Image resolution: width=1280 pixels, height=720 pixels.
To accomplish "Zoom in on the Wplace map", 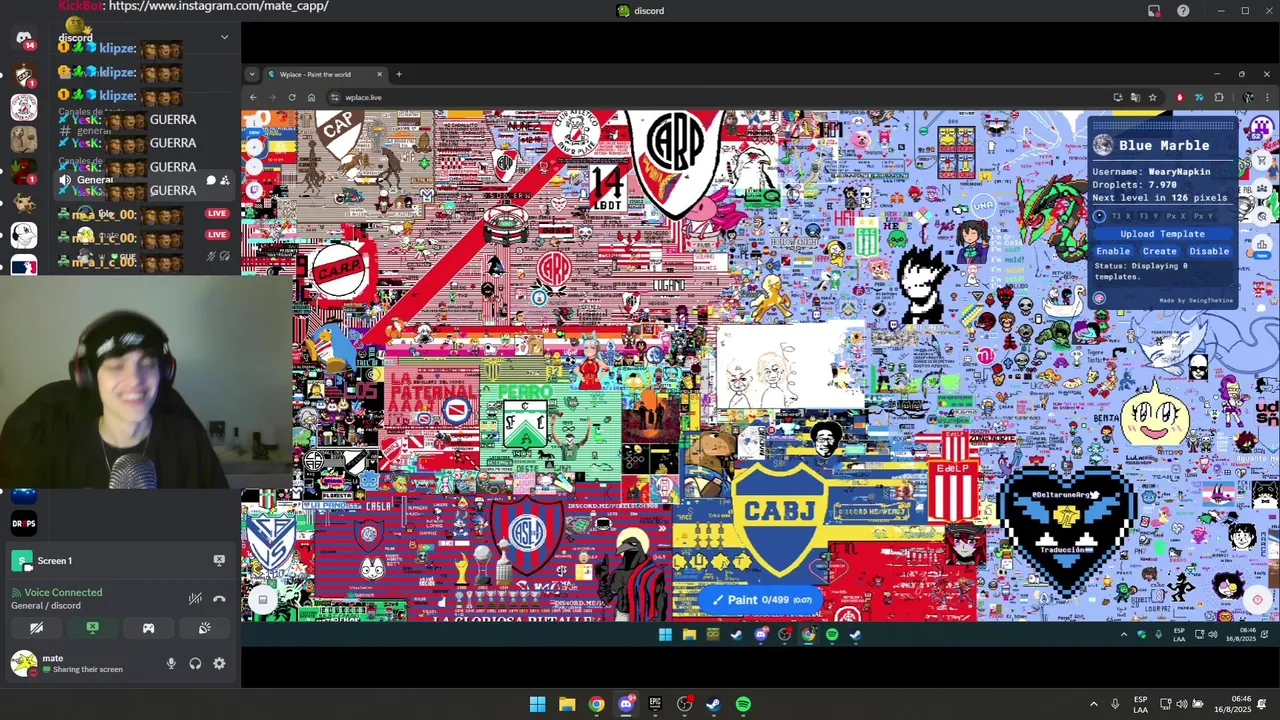I will tap(254, 146).
